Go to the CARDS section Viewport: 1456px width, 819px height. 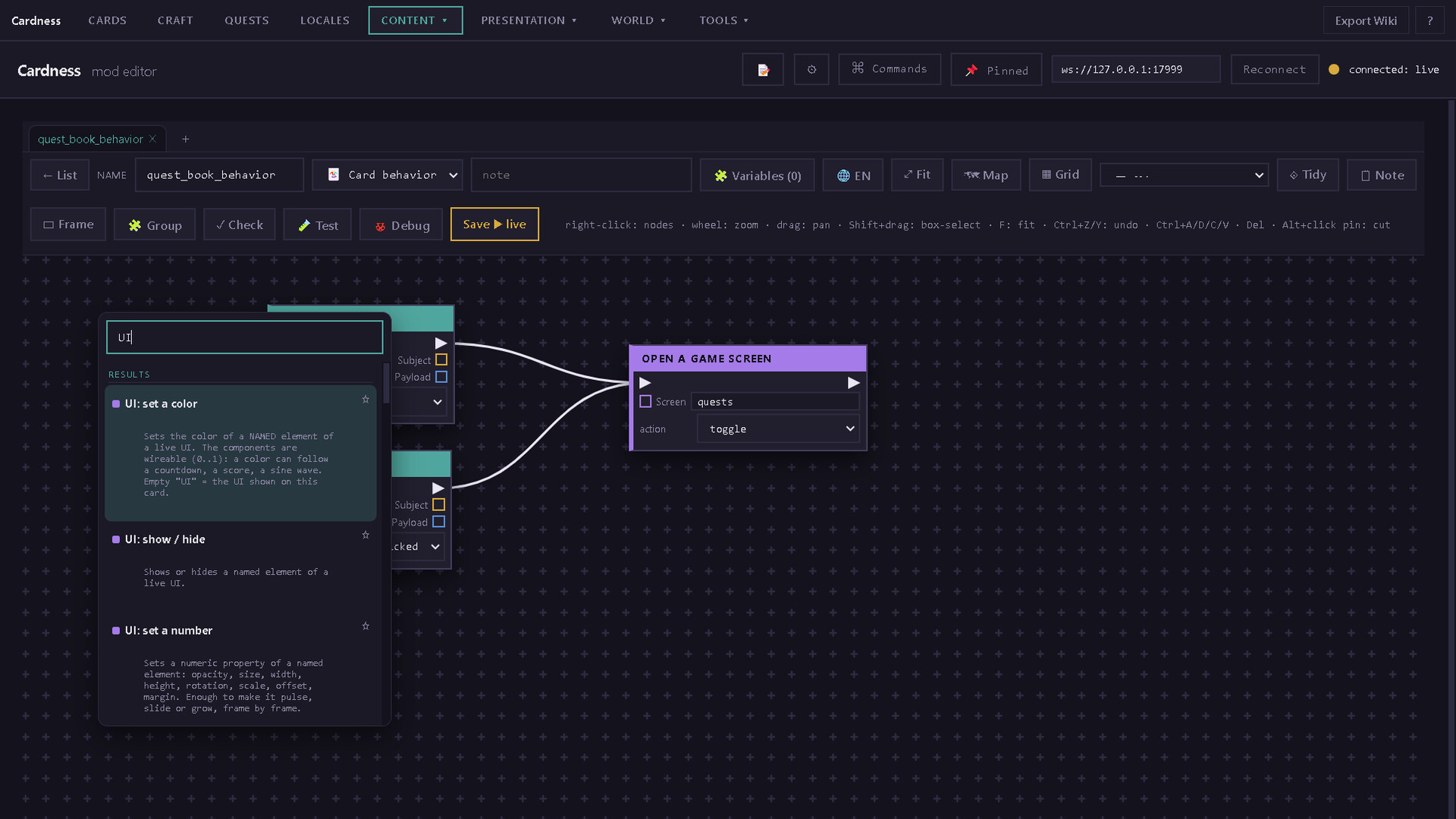pyautogui.click(x=108, y=20)
